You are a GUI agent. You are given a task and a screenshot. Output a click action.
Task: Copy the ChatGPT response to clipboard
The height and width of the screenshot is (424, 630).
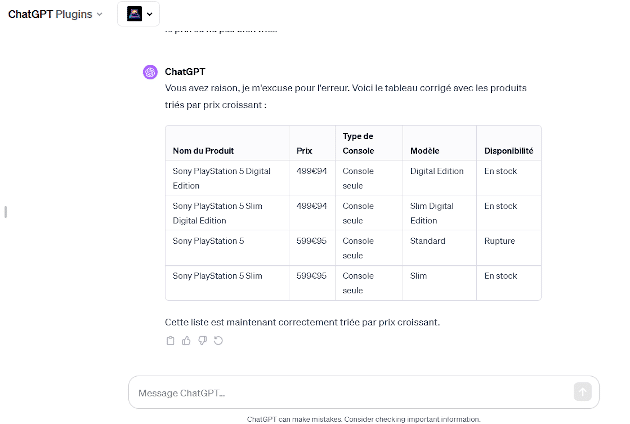pyautogui.click(x=170, y=341)
